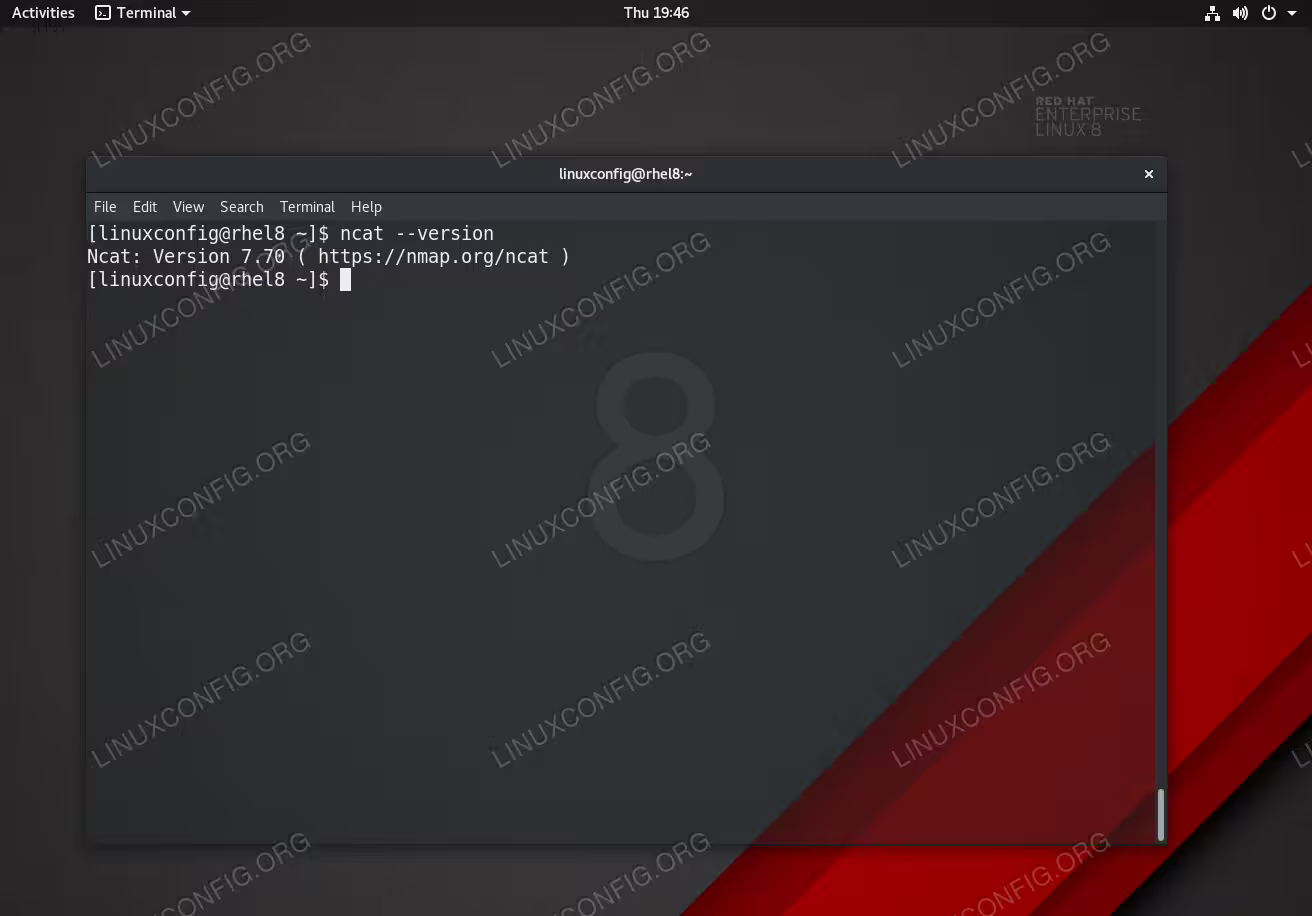Click the 'Ncat: Version 7.70' output text
This screenshot has width=1312, height=916.
tap(186, 257)
